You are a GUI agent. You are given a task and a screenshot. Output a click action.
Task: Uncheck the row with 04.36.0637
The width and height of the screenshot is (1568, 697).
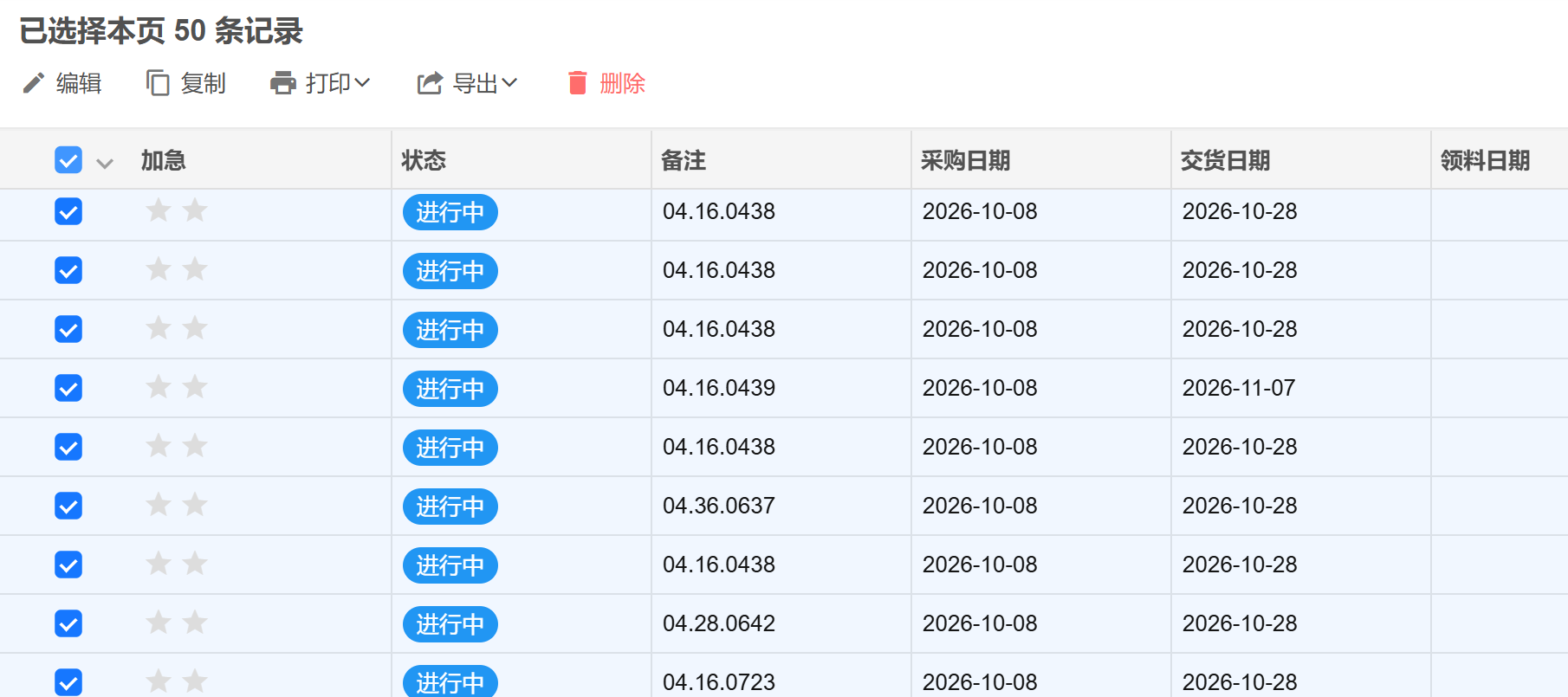tap(68, 506)
